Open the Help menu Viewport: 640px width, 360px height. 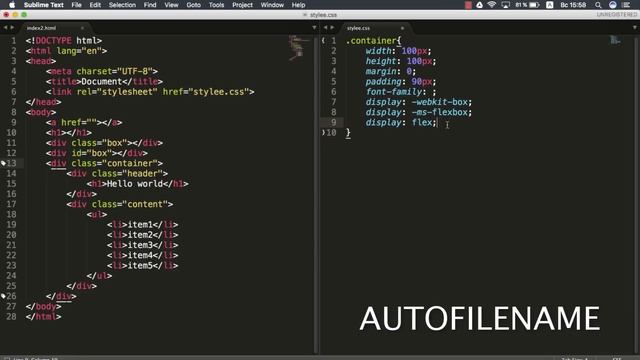(298, 5)
